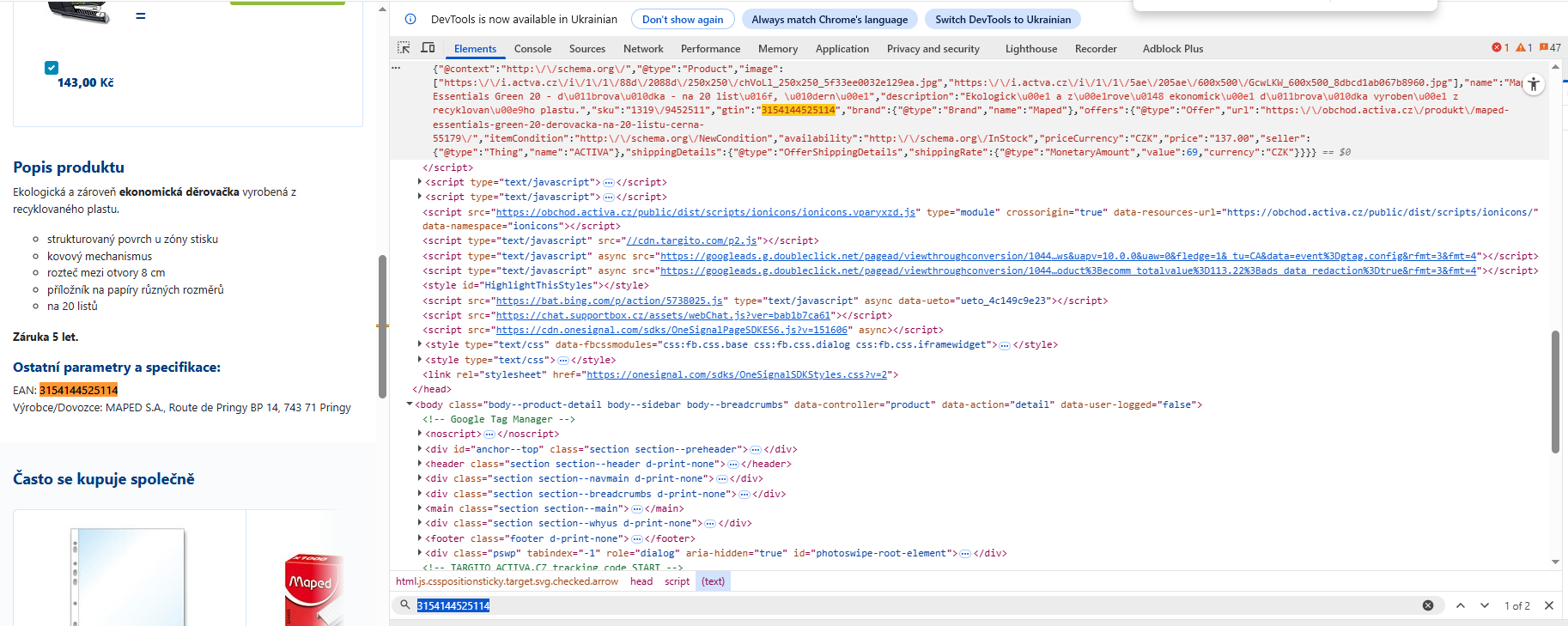This screenshot has width=1568, height=626.
Task: Click the highlighted EAN 3154144525114 on the page
Action: (78, 390)
